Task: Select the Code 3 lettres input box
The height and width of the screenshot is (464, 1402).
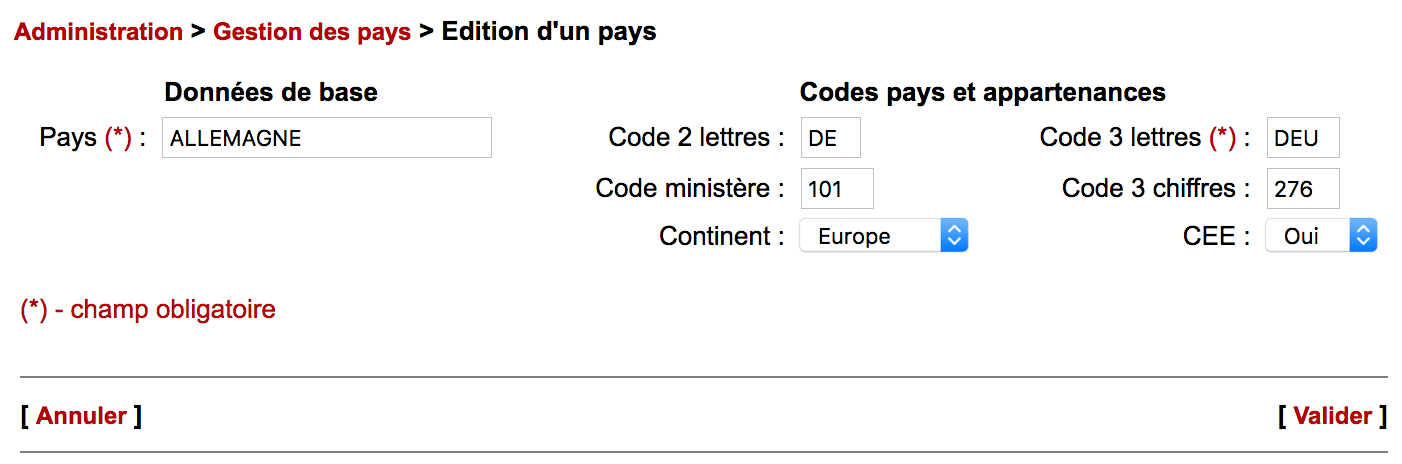Action: (x=1302, y=138)
